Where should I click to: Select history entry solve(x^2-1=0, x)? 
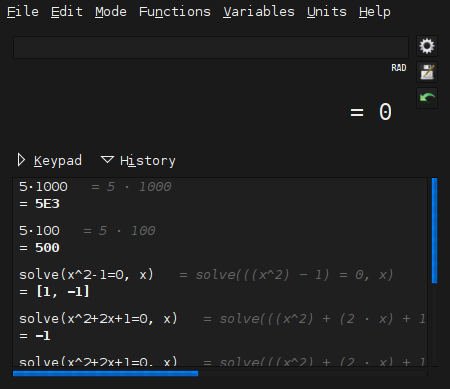coord(86,275)
